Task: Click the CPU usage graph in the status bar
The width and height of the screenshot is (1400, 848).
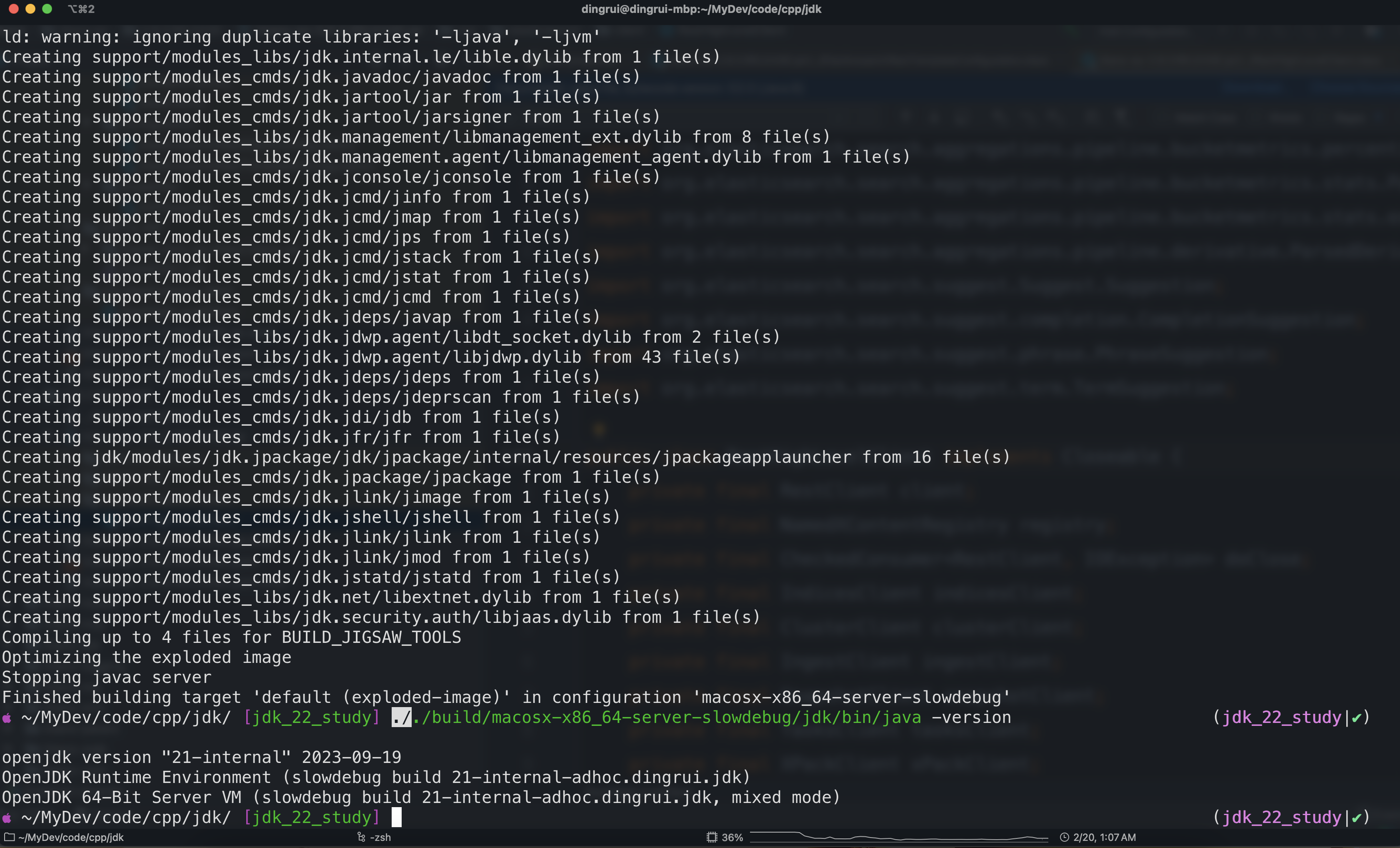Action: (x=899, y=837)
